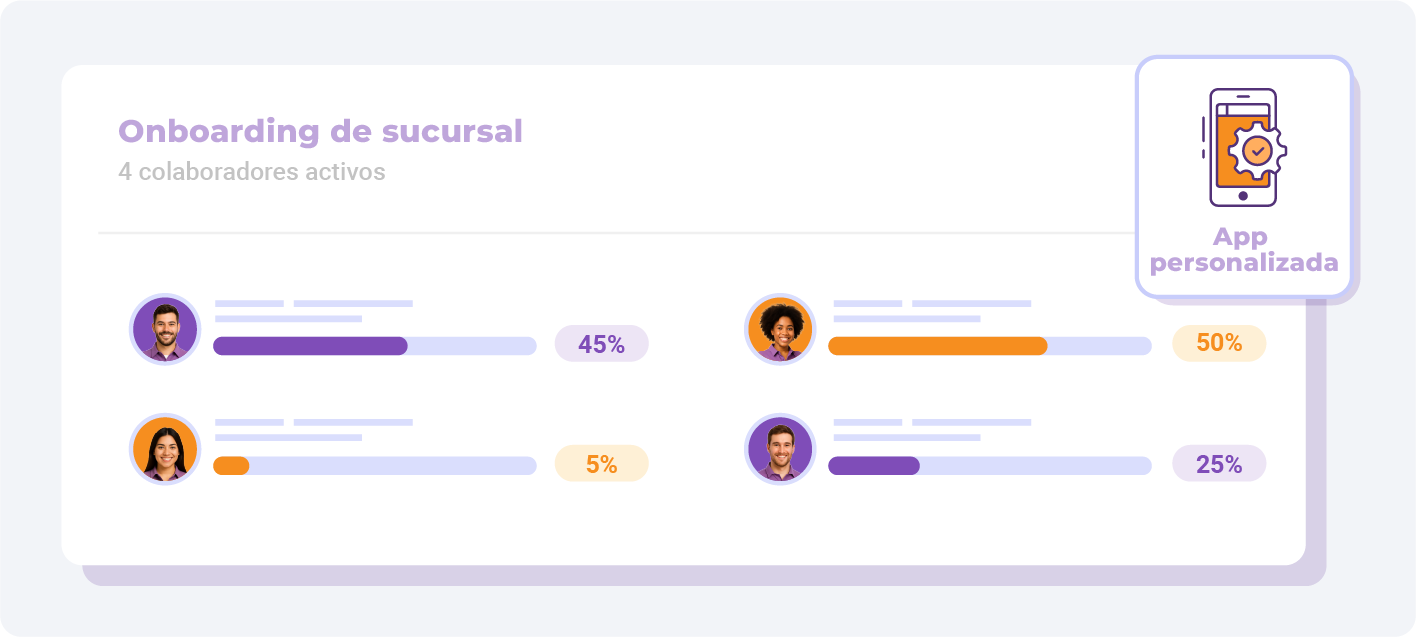Image resolution: width=1416 pixels, height=637 pixels.
Task: Select the curly-haired woman avatar at 50%
Action: coord(781,329)
